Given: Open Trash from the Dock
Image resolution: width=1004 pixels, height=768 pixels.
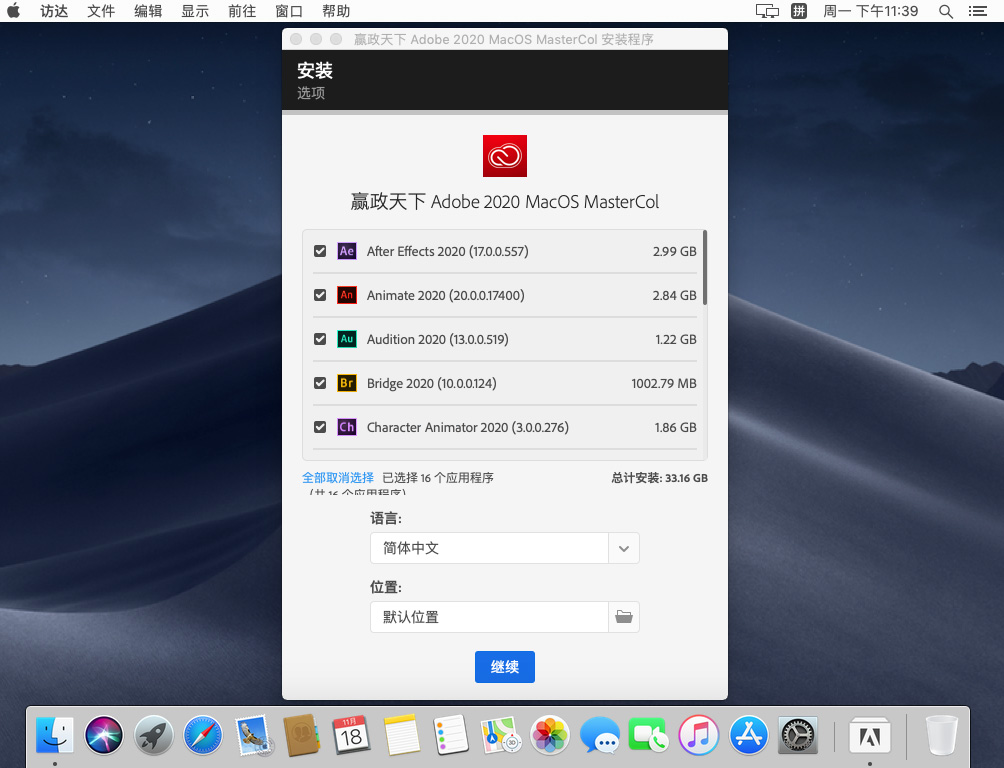Looking at the screenshot, I should click(x=941, y=735).
